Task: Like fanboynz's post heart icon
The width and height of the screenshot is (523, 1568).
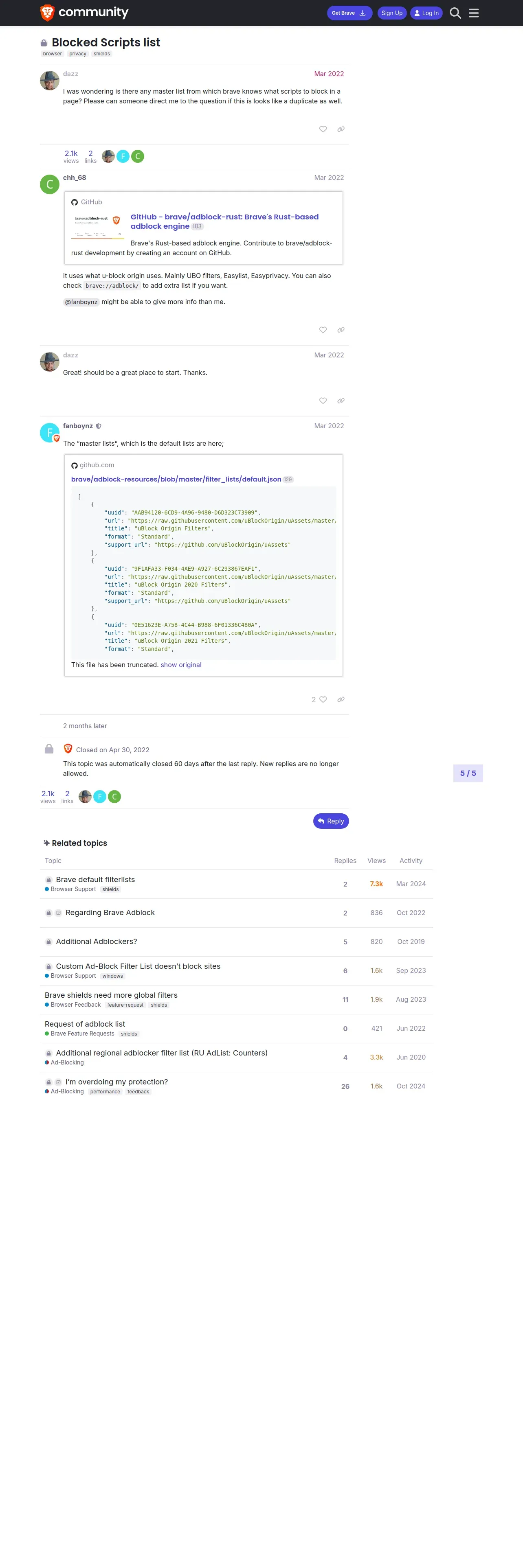Action: (x=323, y=699)
